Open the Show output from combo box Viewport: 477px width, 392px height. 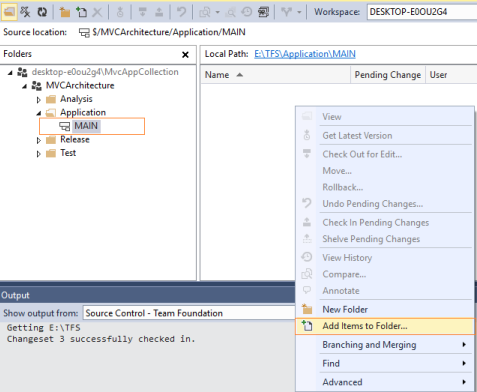(189, 313)
